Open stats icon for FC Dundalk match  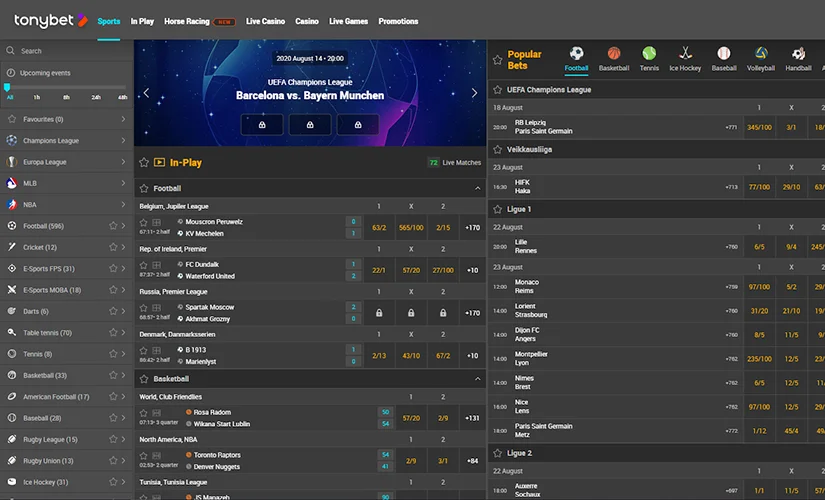tap(156, 265)
